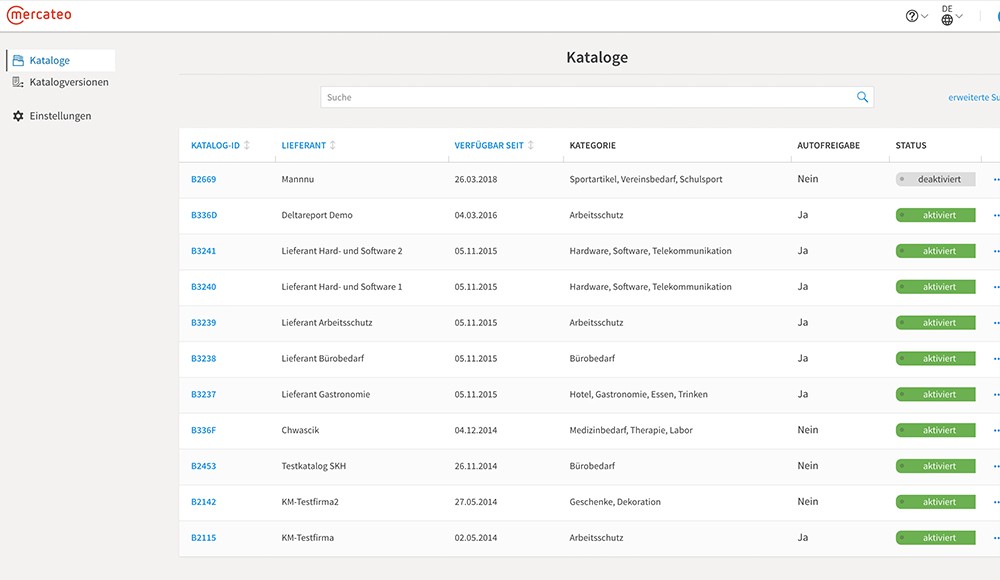Viewport: 1000px width, 580px height.
Task: Click the Einstellungen gear icon
Action: [x=18, y=116]
